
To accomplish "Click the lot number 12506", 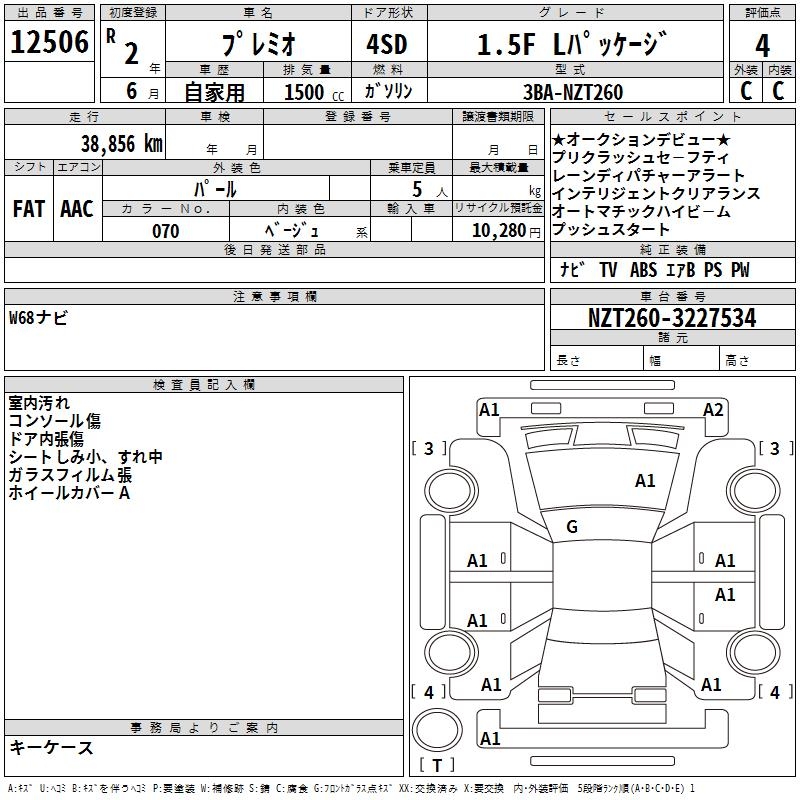I will [49, 42].
